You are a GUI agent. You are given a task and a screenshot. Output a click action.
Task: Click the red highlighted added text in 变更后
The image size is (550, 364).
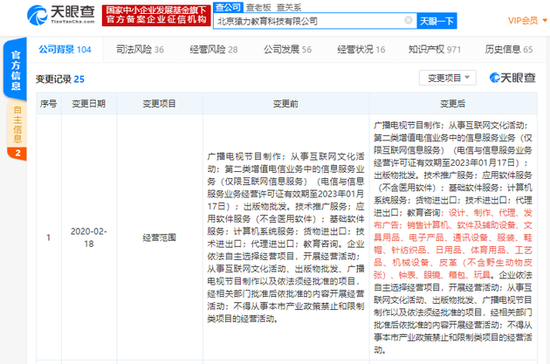(453, 244)
